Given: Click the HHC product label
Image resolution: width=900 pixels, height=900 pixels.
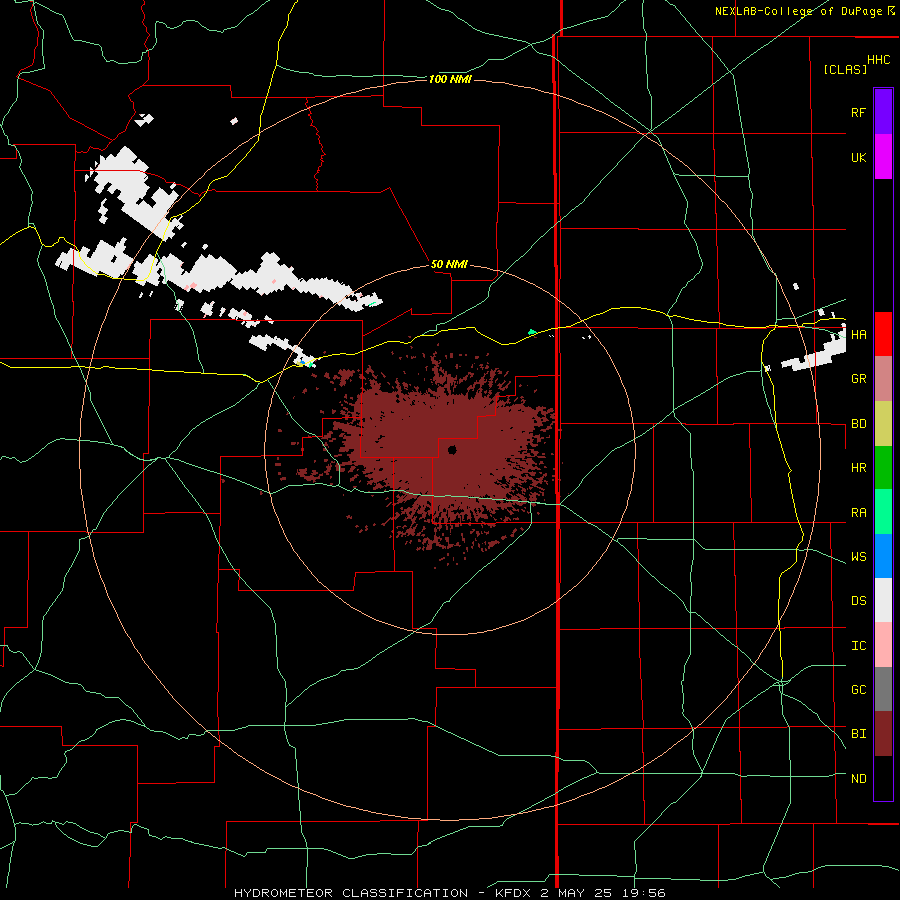Looking at the screenshot, I should coord(879,60).
